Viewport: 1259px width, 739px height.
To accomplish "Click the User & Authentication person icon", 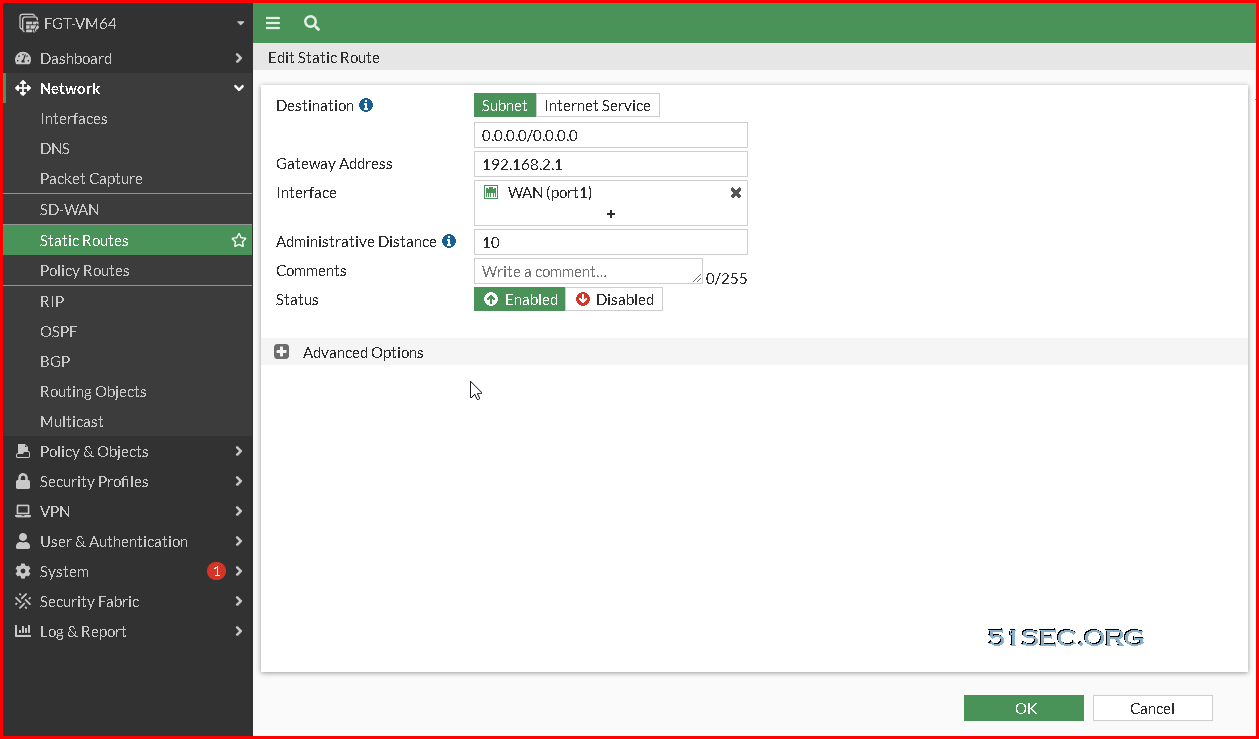I will click(23, 541).
